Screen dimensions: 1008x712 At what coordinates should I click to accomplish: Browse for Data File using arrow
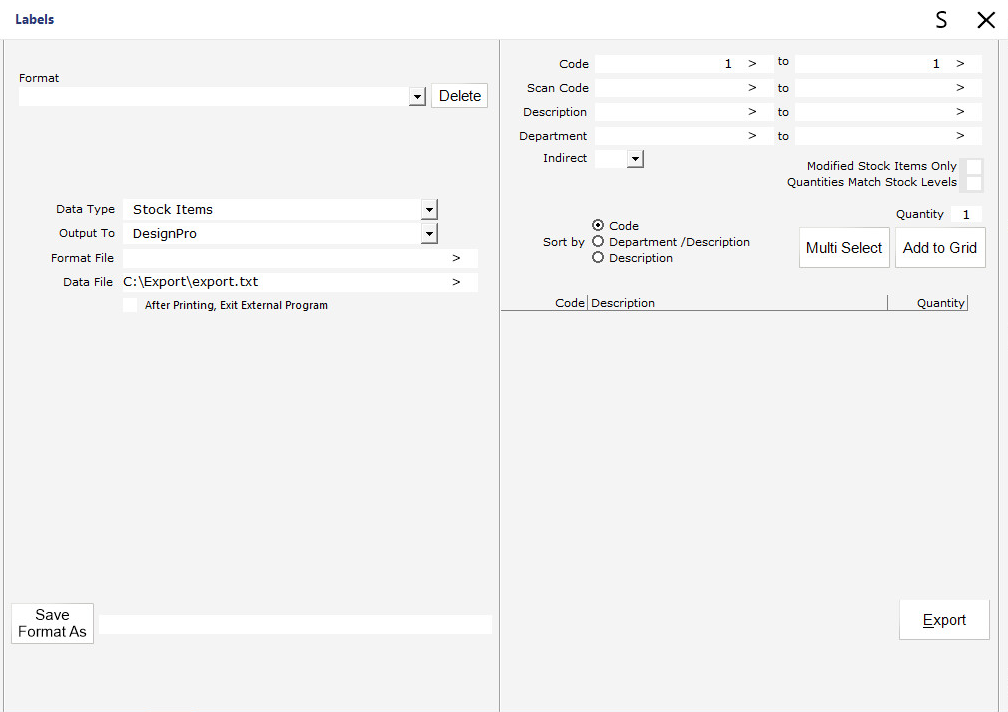(456, 282)
